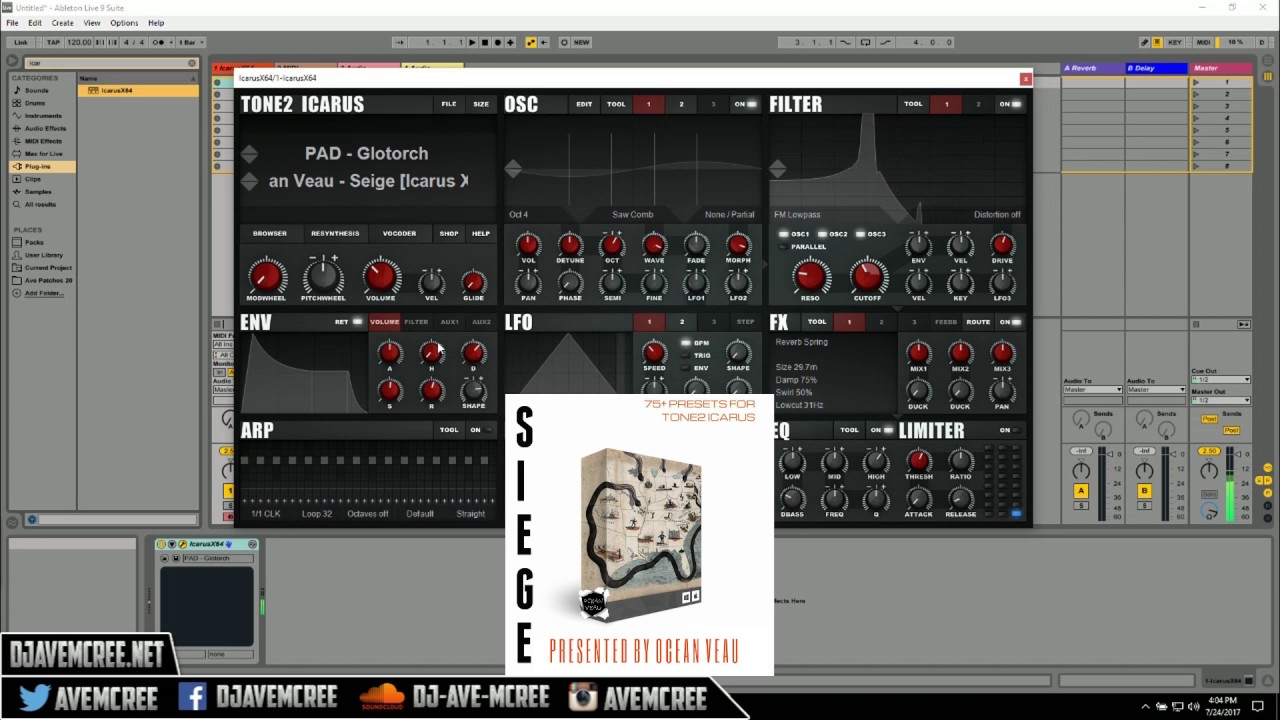The width and height of the screenshot is (1280, 720).
Task: Switch to the FILTER envelope tab
Action: pos(416,322)
